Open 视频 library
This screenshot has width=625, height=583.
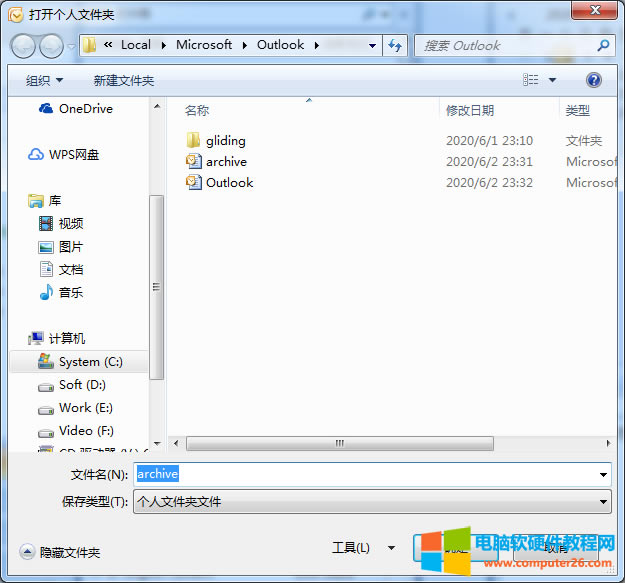(x=71, y=223)
